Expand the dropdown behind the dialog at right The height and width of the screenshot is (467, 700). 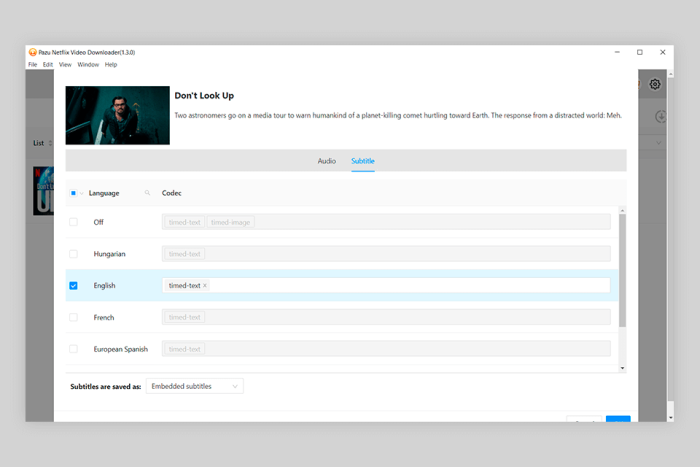click(x=660, y=144)
